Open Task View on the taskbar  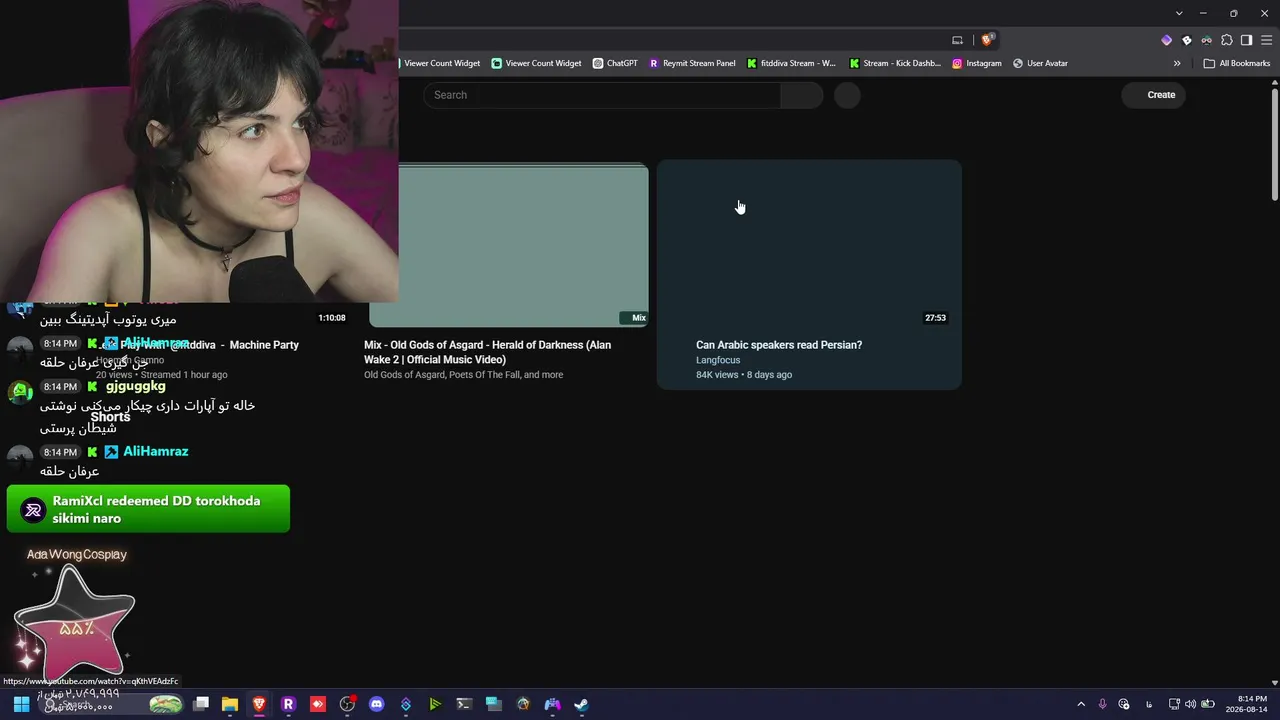tap(201, 704)
